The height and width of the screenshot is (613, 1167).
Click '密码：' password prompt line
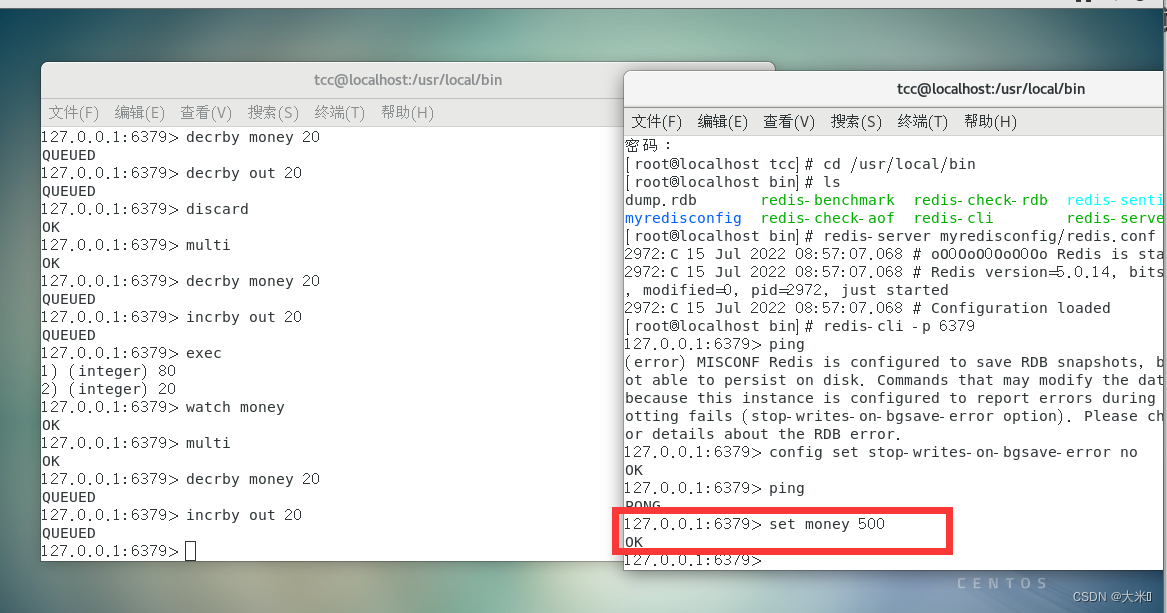[648, 145]
